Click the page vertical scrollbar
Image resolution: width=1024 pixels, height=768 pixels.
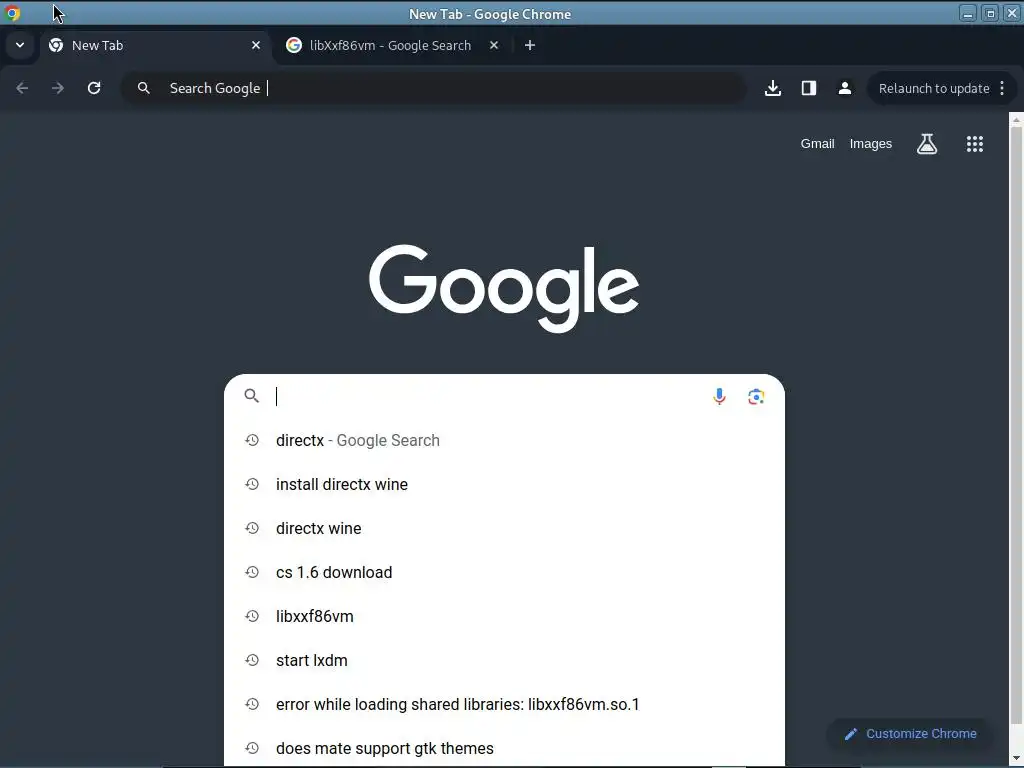pyautogui.click(x=1016, y=424)
